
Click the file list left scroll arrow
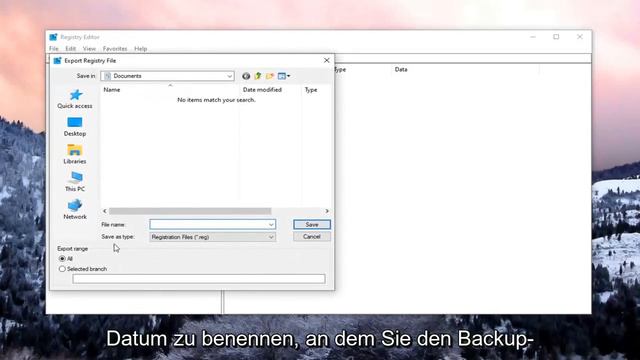point(105,211)
